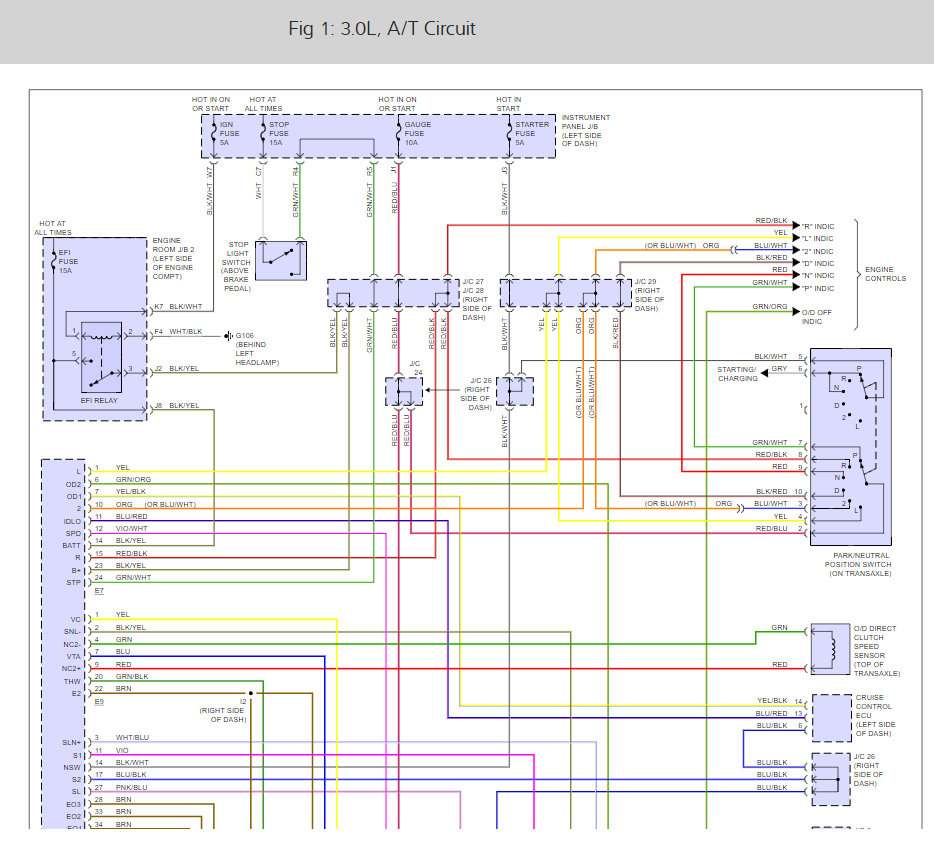This screenshot has height=845, width=934.
Task: Click the VIO/WHT wire label at pin 12
Action: pos(132,528)
